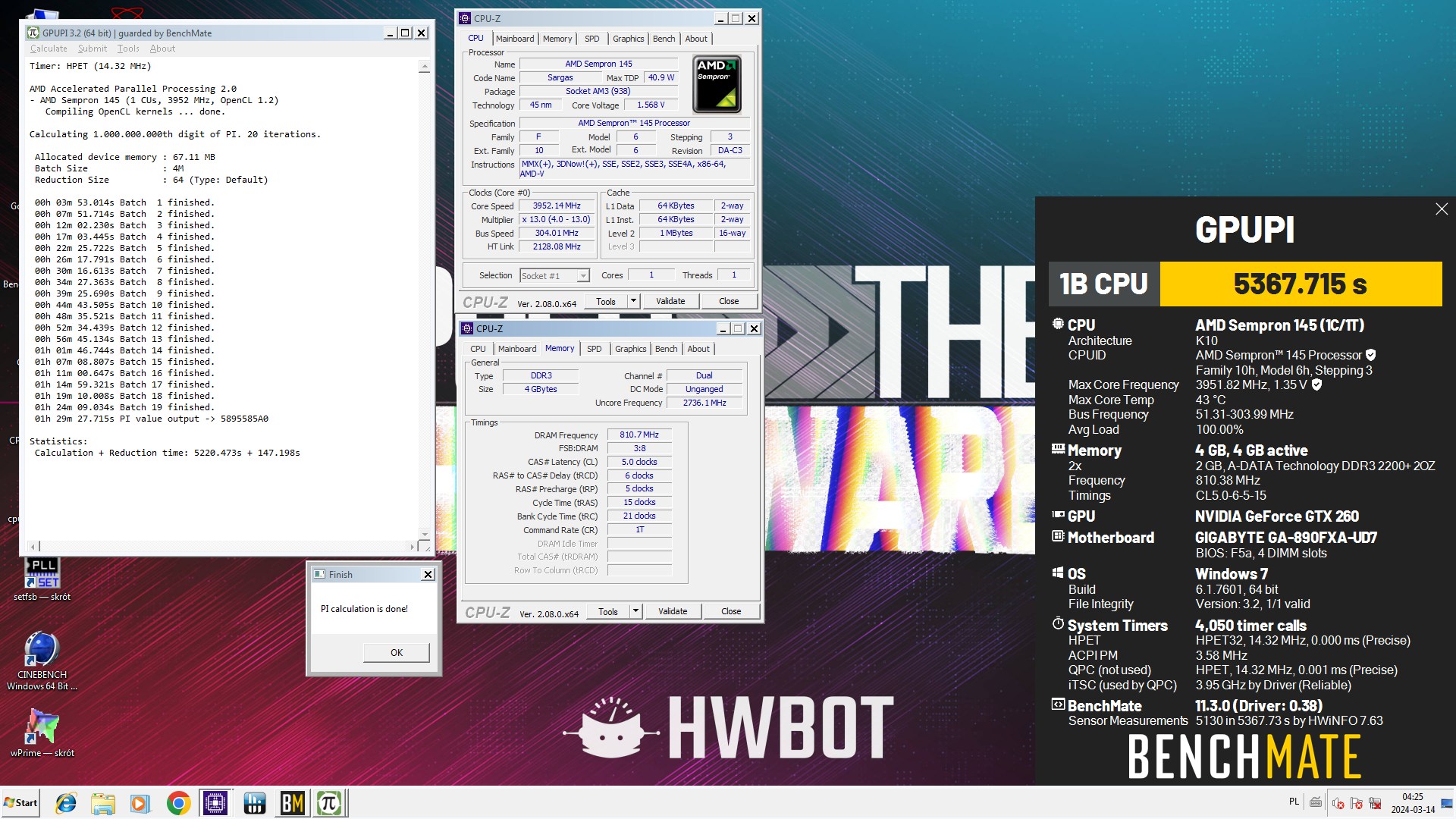Click GPUPI log scroll up arrow
Viewport: 1456px width, 819px height.
click(425, 67)
